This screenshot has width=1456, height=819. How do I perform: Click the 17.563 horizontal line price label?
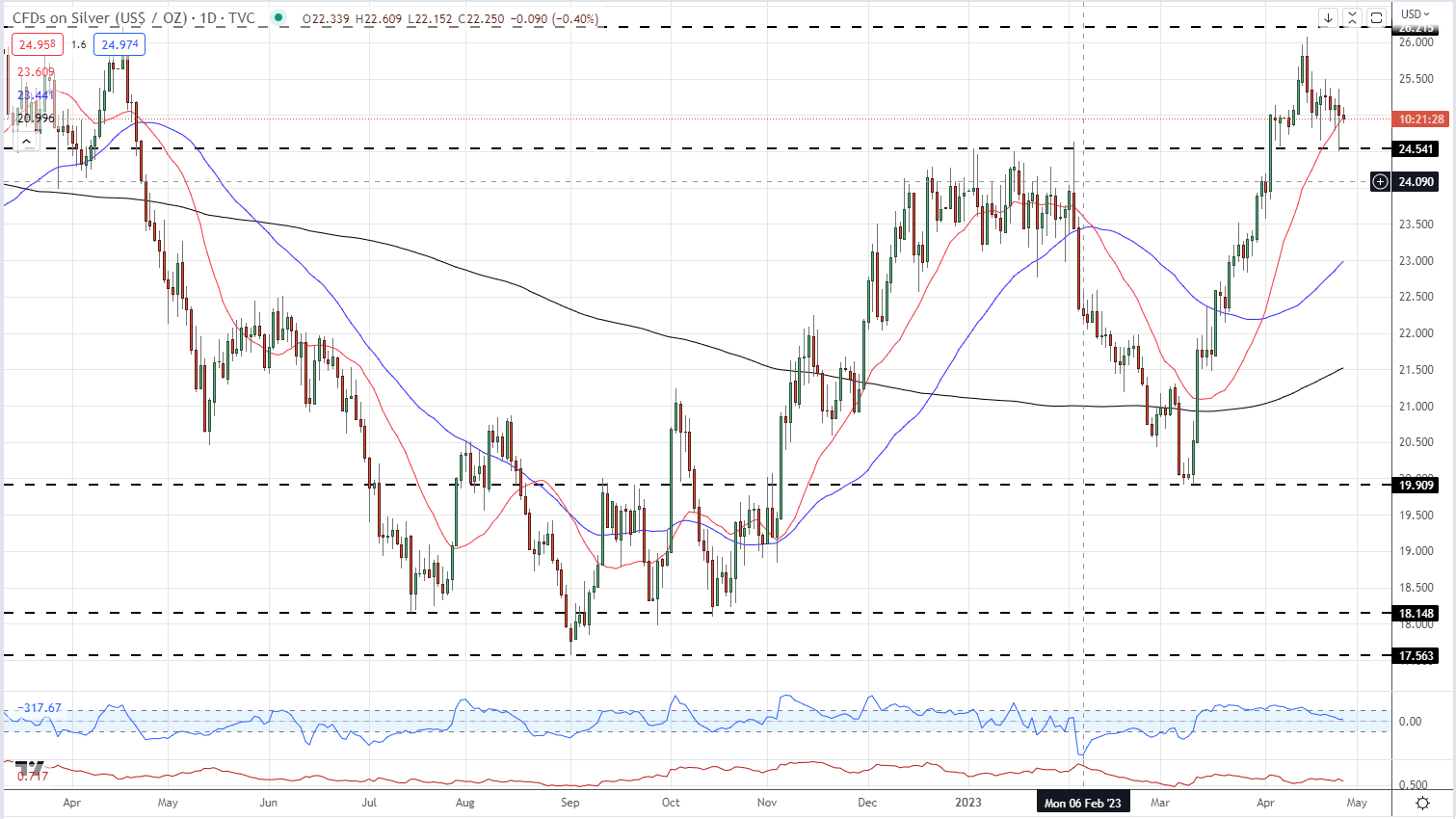[x=1416, y=656]
